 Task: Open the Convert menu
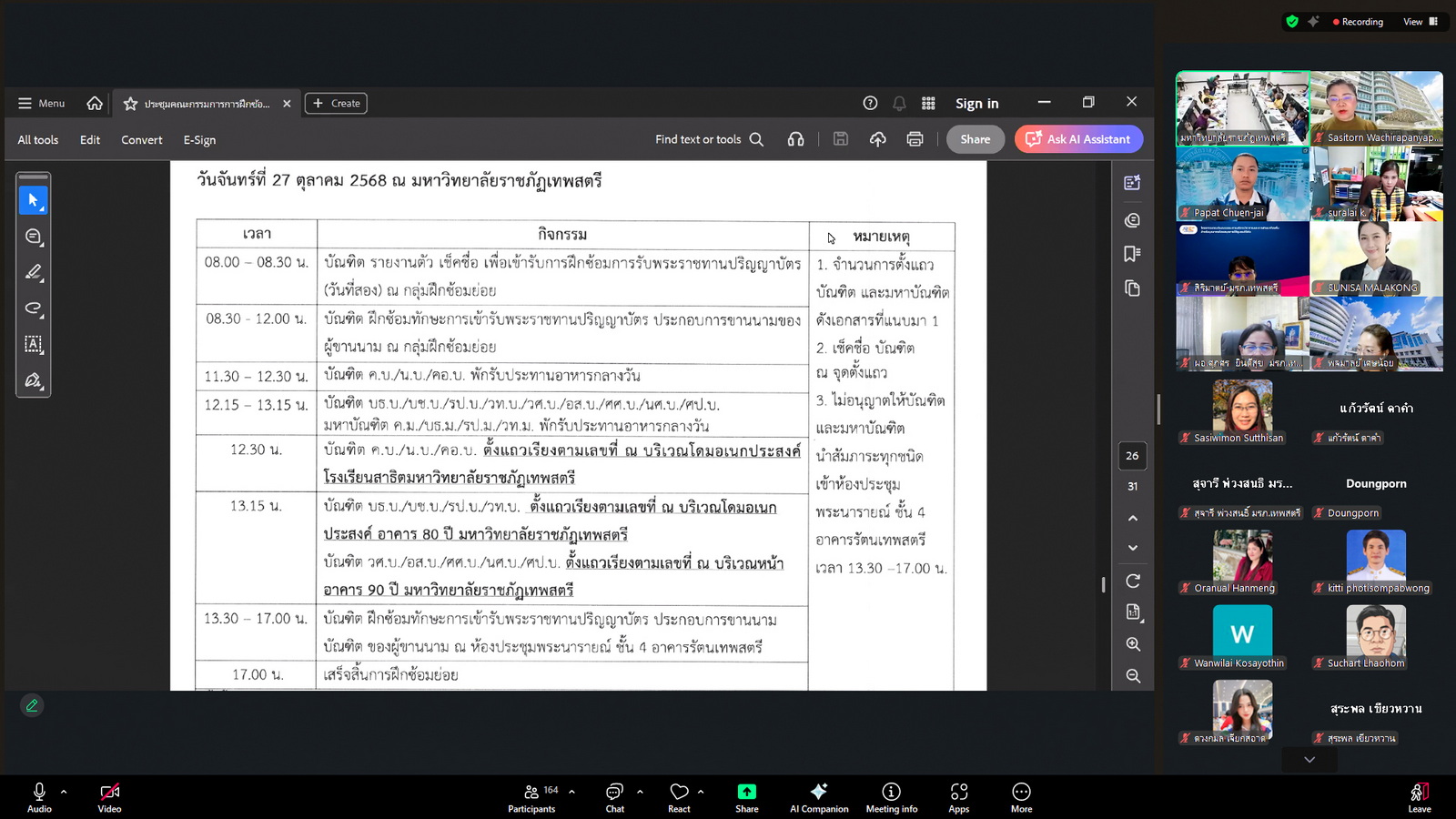(x=141, y=140)
